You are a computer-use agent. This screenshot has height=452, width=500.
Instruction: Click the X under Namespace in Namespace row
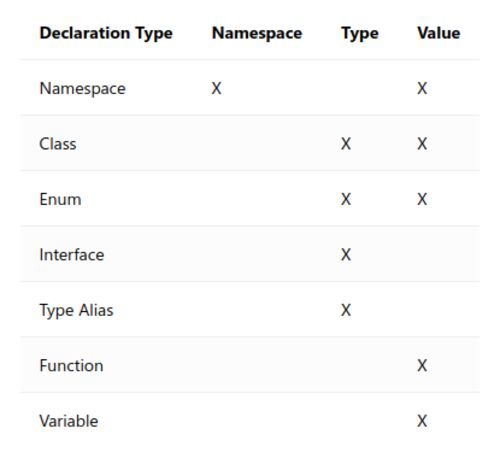(x=216, y=88)
